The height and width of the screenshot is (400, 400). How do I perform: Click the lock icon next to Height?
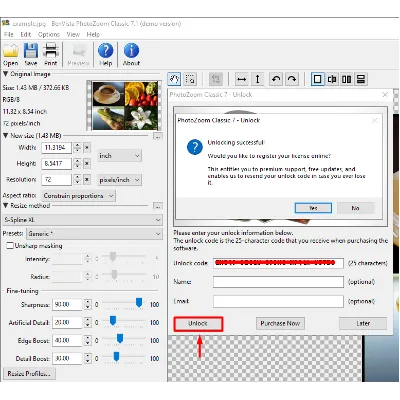click(87, 163)
